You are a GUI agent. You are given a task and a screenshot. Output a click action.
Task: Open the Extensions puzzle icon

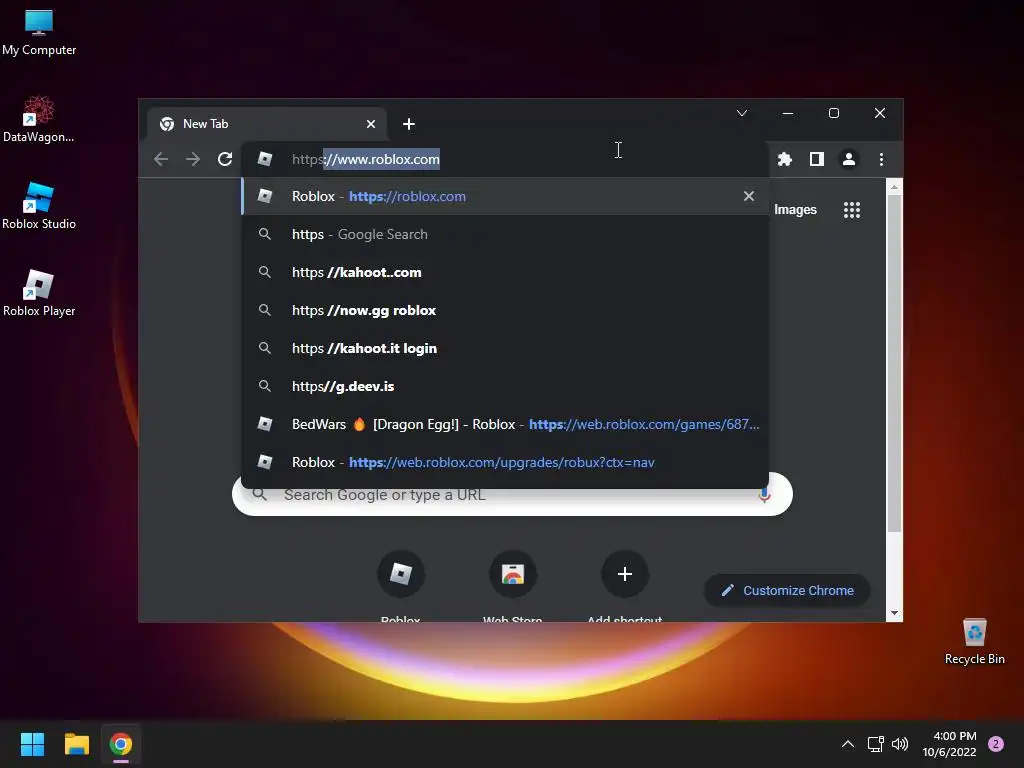[x=784, y=159]
